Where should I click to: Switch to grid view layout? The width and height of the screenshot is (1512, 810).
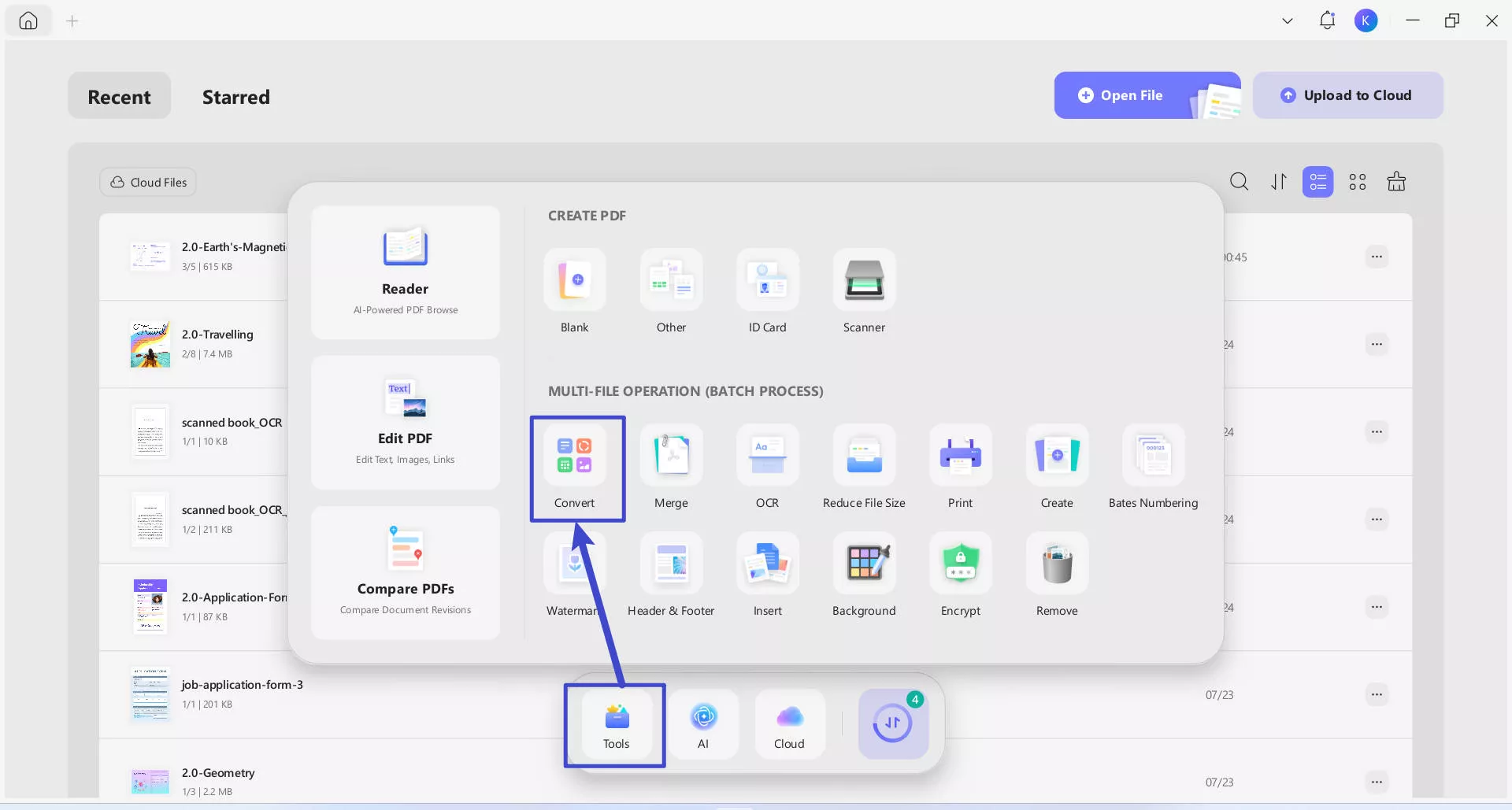[1357, 182]
